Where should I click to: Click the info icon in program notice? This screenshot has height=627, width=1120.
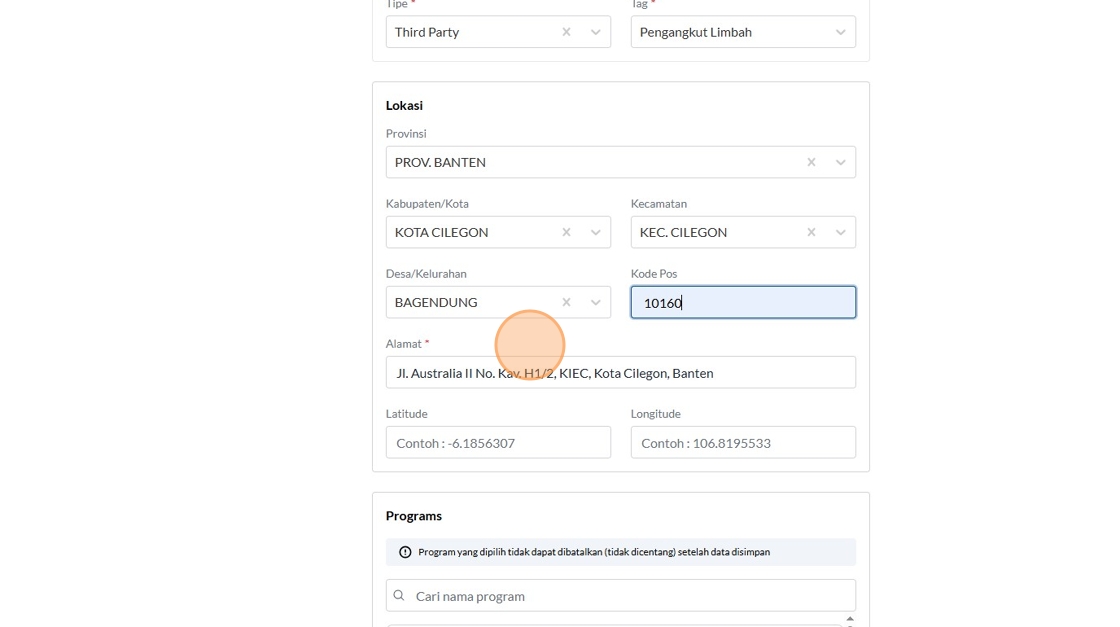click(405, 552)
